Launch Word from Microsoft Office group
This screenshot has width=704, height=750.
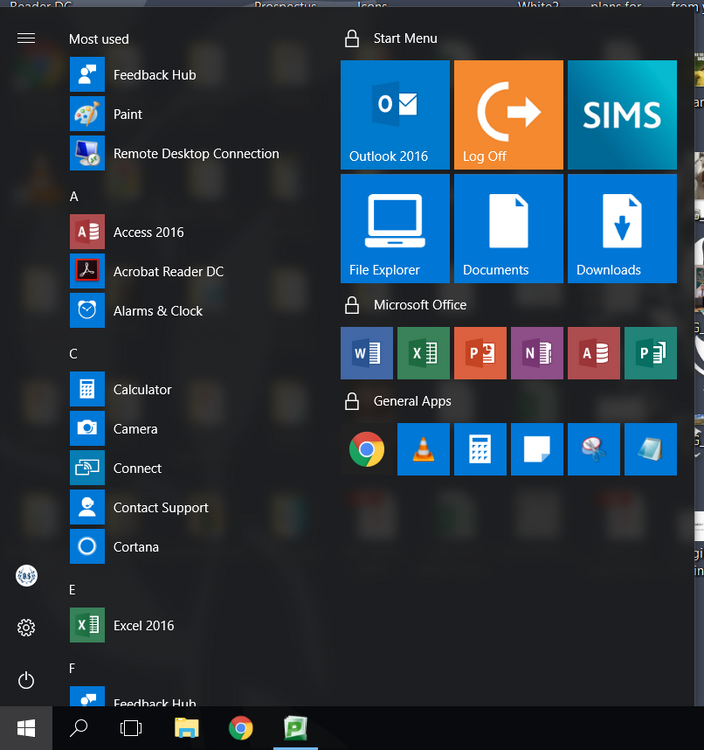click(367, 353)
